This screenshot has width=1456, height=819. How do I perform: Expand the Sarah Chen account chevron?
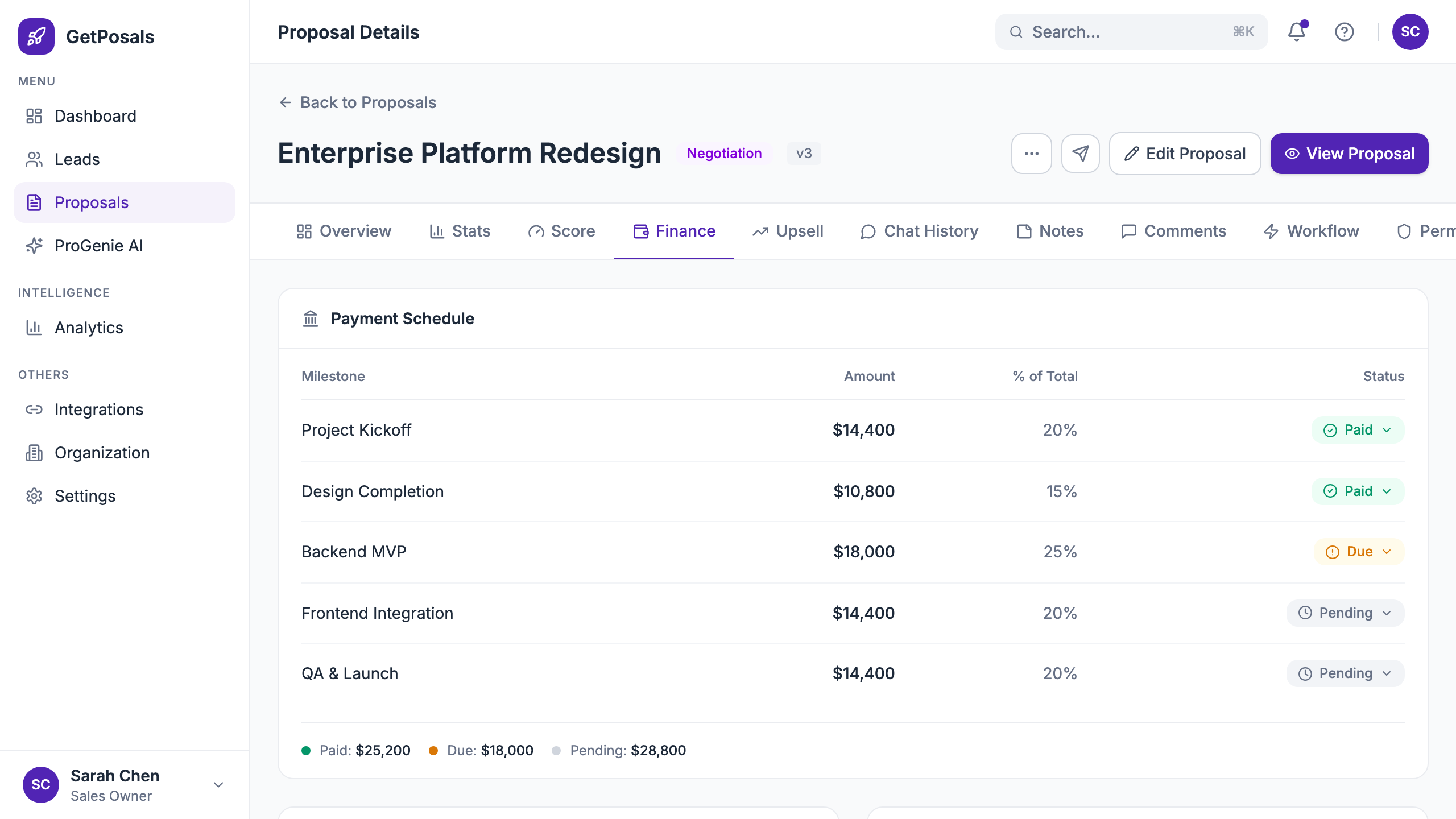pyautogui.click(x=218, y=785)
